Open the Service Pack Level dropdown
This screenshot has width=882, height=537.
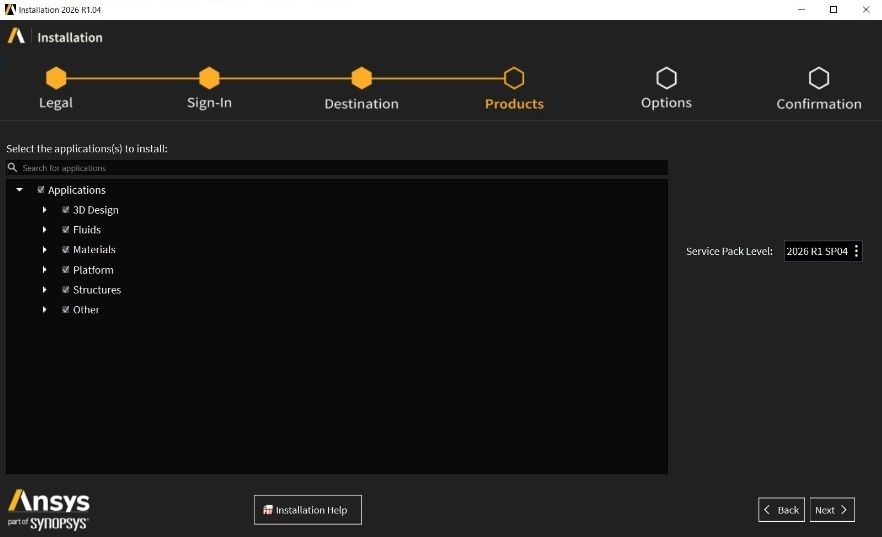(x=823, y=251)
